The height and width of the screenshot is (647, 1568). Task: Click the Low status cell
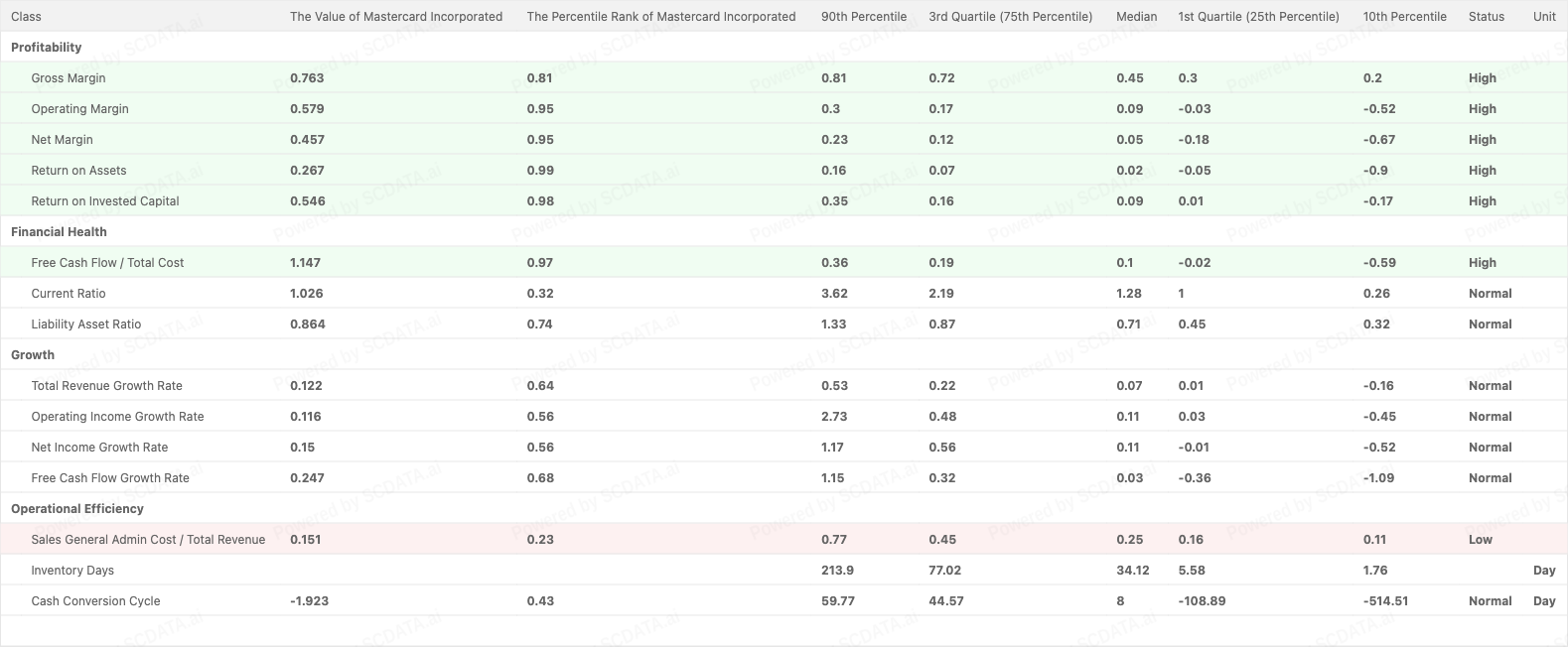(1481, 540)
